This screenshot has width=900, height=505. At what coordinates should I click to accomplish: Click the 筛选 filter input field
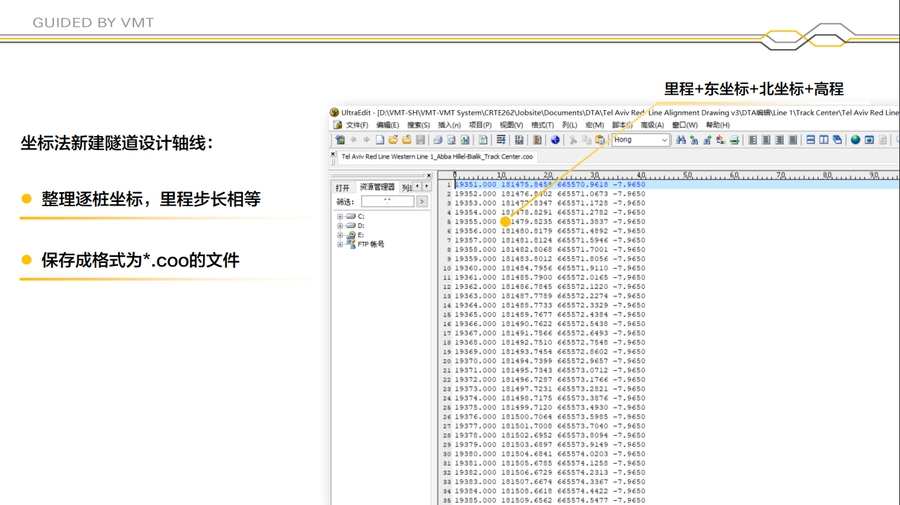pyautogui.click(x=387, y=202)
